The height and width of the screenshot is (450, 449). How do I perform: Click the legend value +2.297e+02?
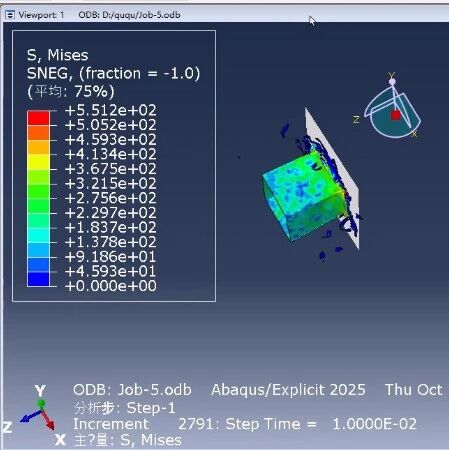point(111,213)
